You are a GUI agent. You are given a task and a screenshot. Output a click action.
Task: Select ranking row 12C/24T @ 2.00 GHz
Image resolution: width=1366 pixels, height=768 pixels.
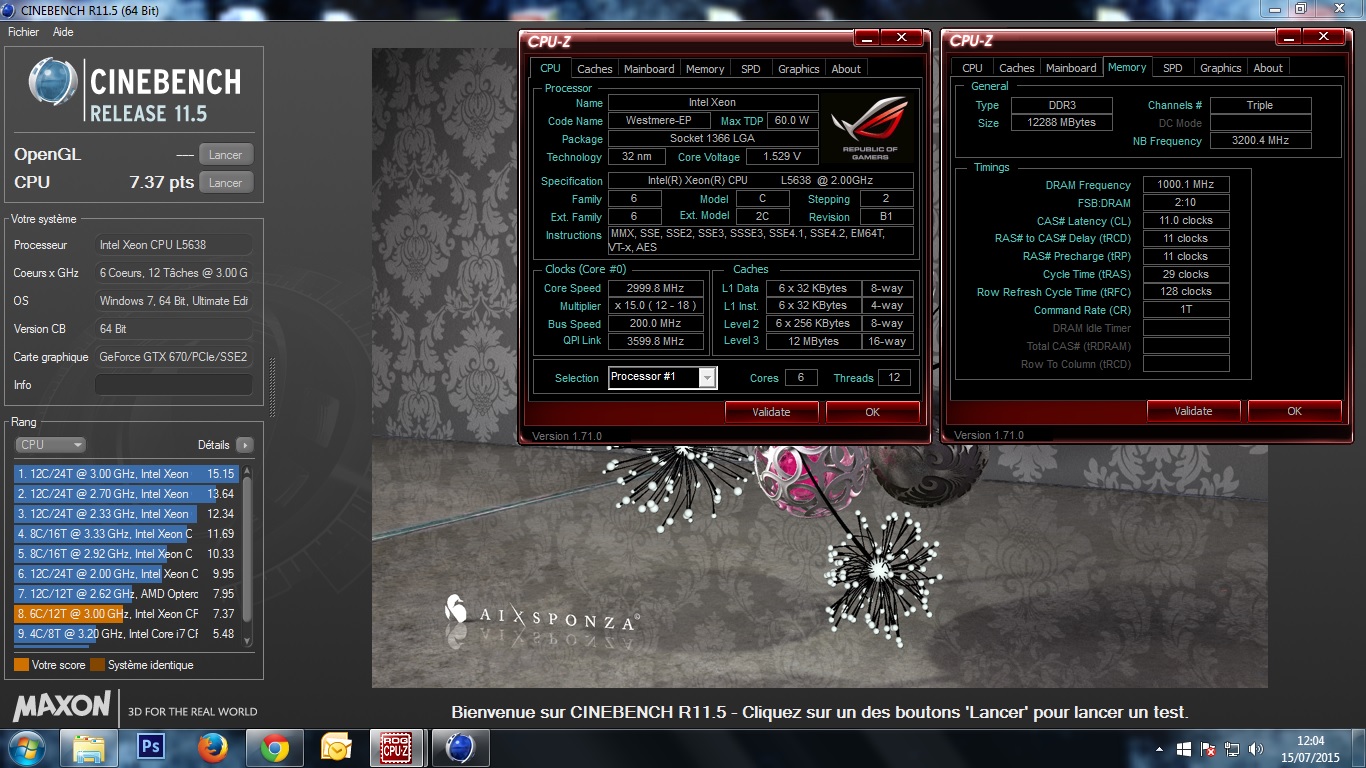point(126,574)
